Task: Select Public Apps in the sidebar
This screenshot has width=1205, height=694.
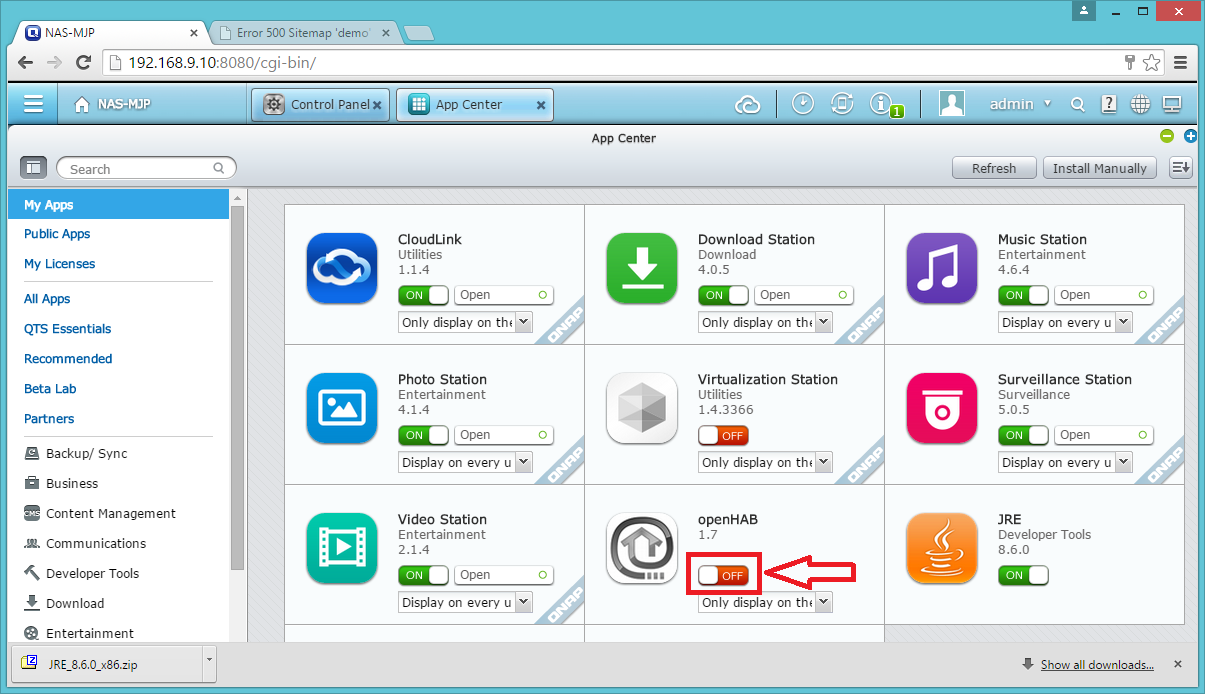Action: pyautogui.click(x=57, y=233)
